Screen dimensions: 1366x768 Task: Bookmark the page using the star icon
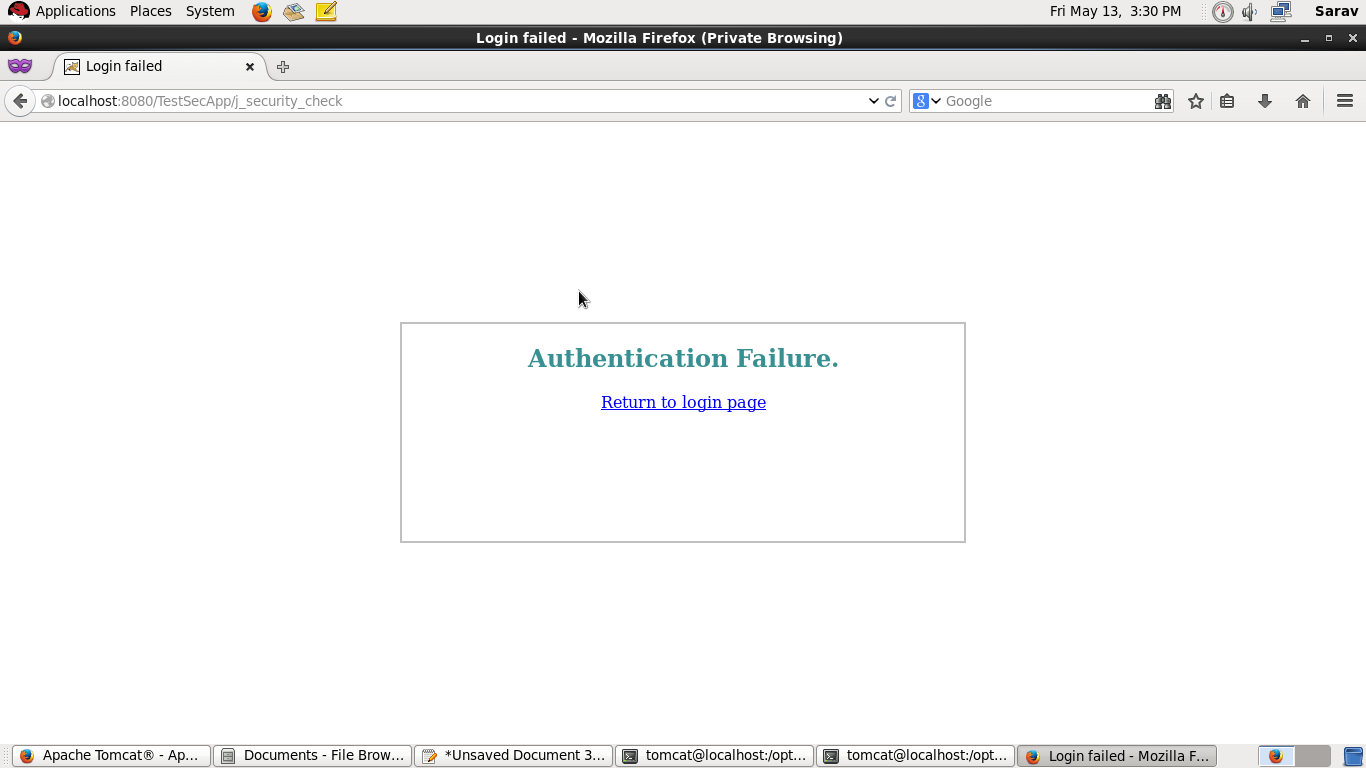1196,100
